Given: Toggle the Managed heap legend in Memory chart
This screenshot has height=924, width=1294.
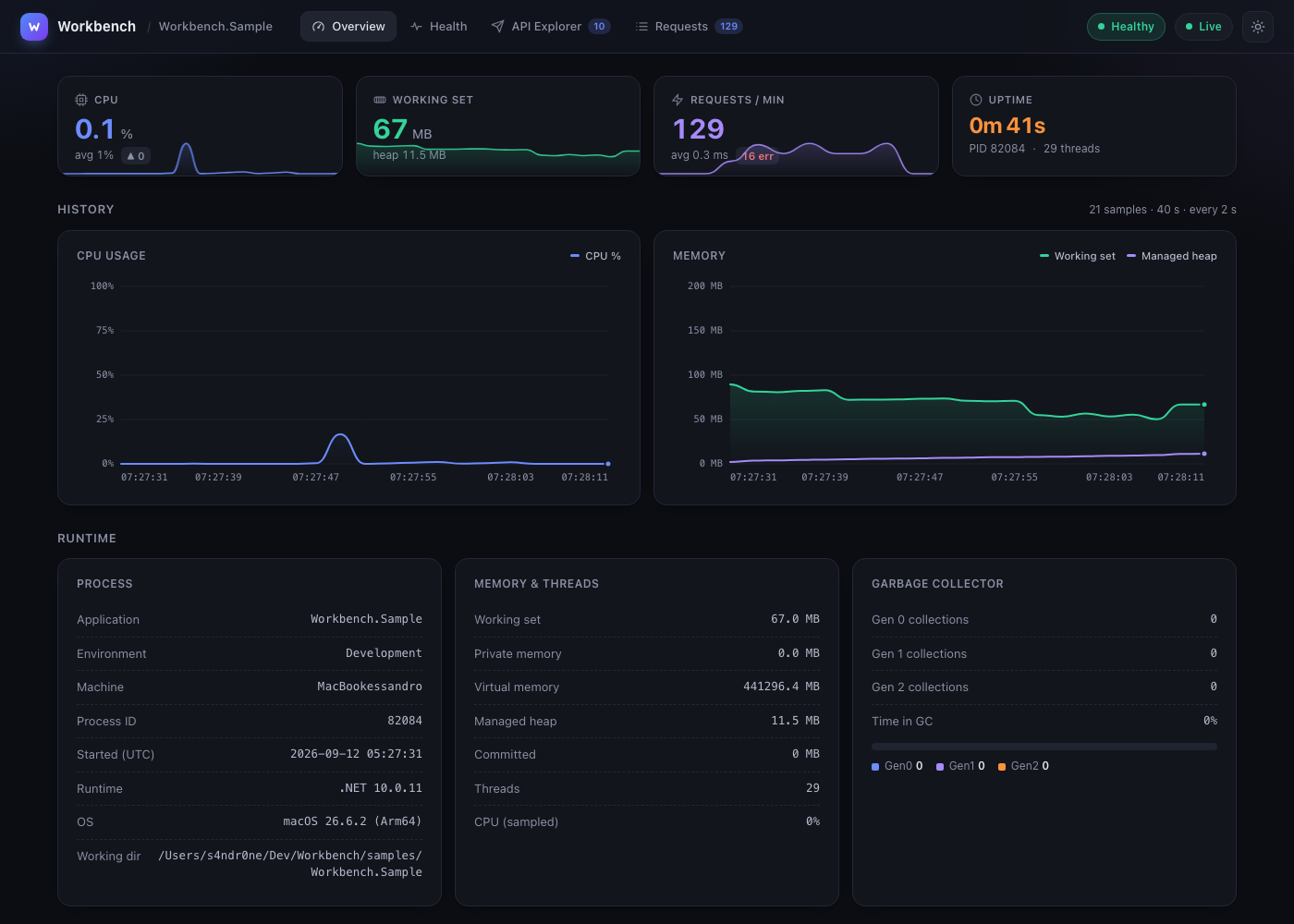Looking at the screenshot, I should (1172, 256).
